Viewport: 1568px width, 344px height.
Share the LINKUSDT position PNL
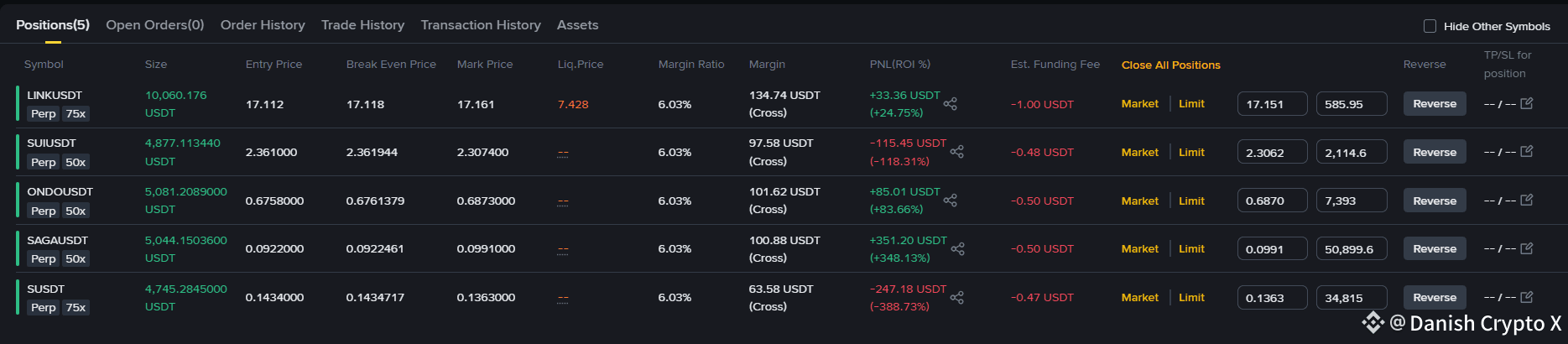(x=951, y=104)
